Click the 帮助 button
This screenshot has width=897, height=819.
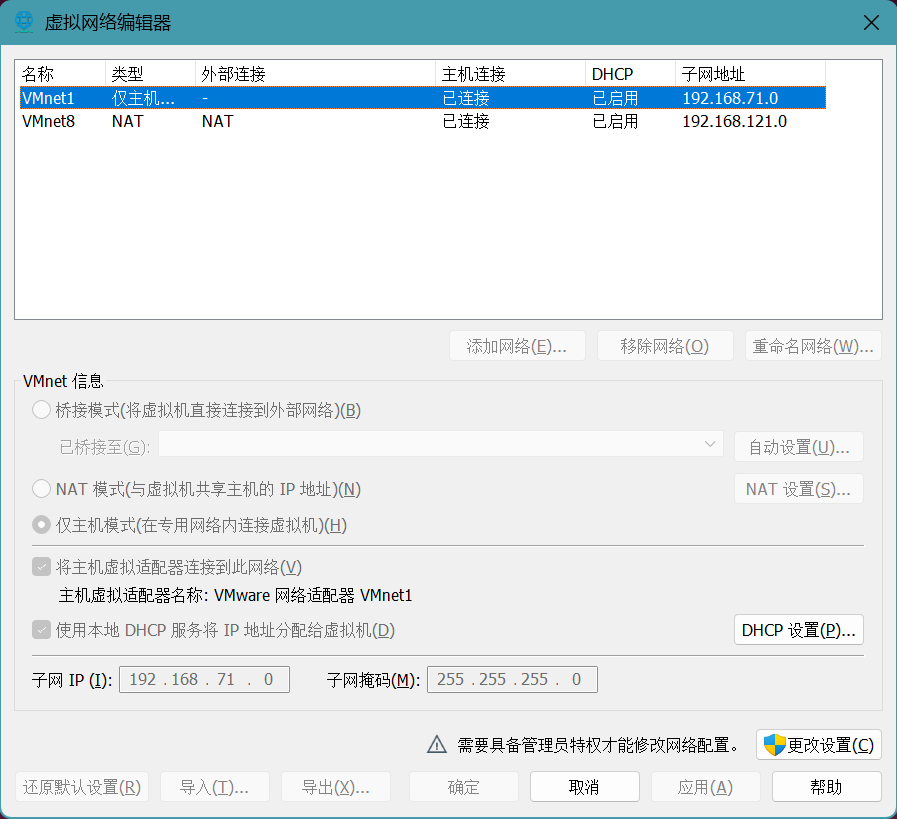[826, 787]
